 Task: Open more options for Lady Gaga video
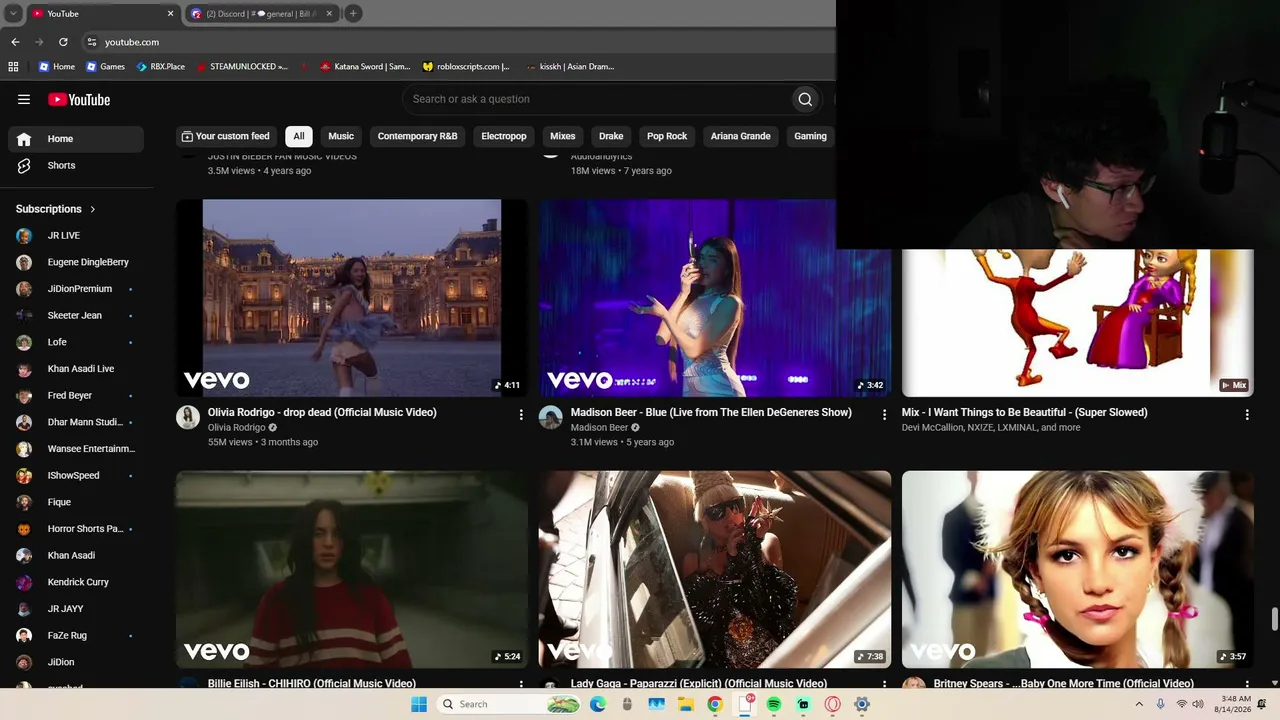point(883,684)
